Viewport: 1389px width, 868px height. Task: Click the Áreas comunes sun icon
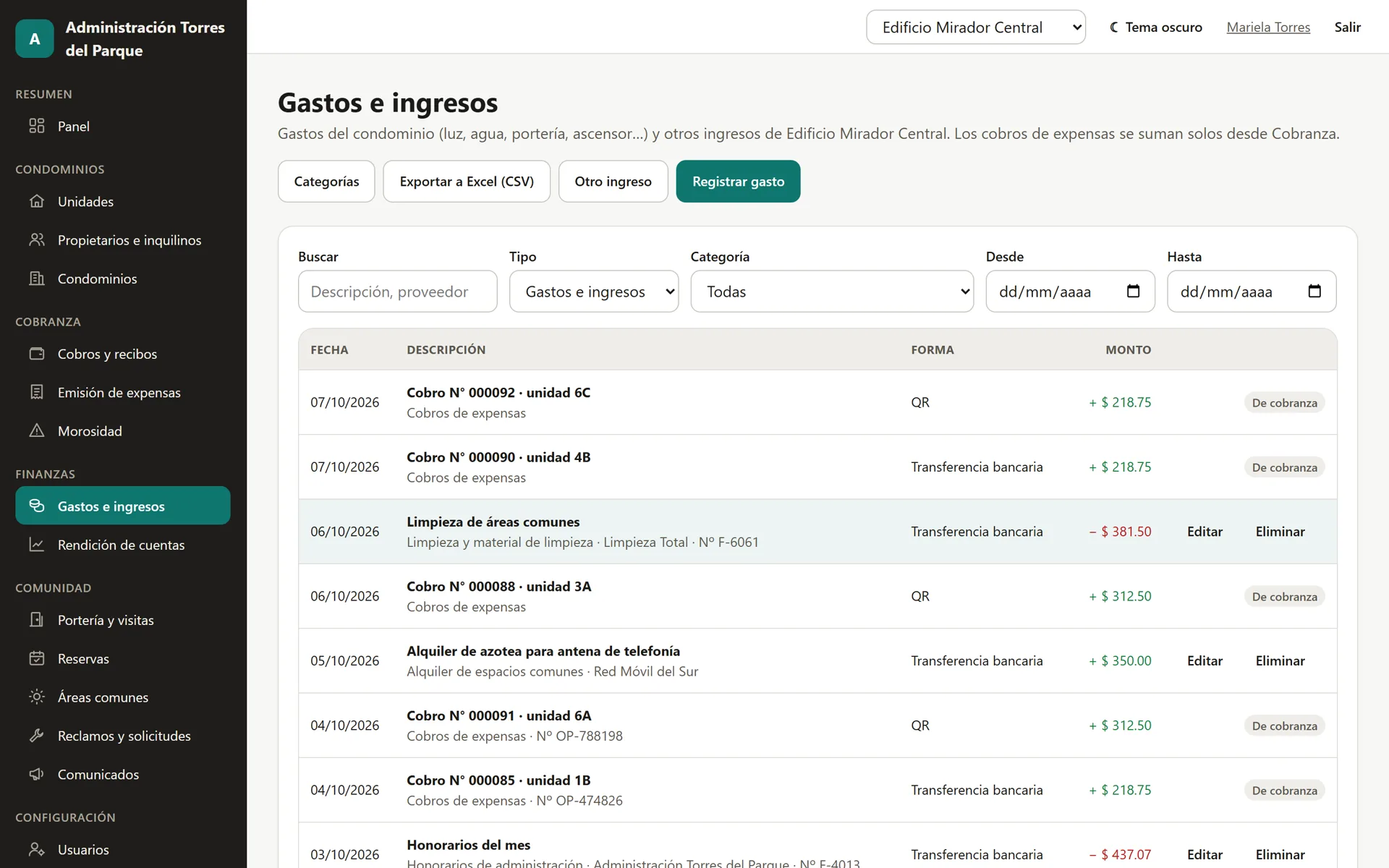[37, 697]
